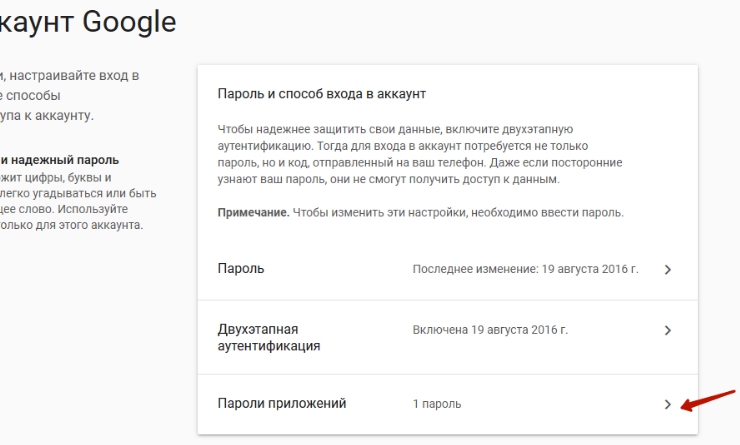The image size is (740, 445).
Task: Click the '1 пароль' value text
Action: pyautogui.click(x=437, y=404)
